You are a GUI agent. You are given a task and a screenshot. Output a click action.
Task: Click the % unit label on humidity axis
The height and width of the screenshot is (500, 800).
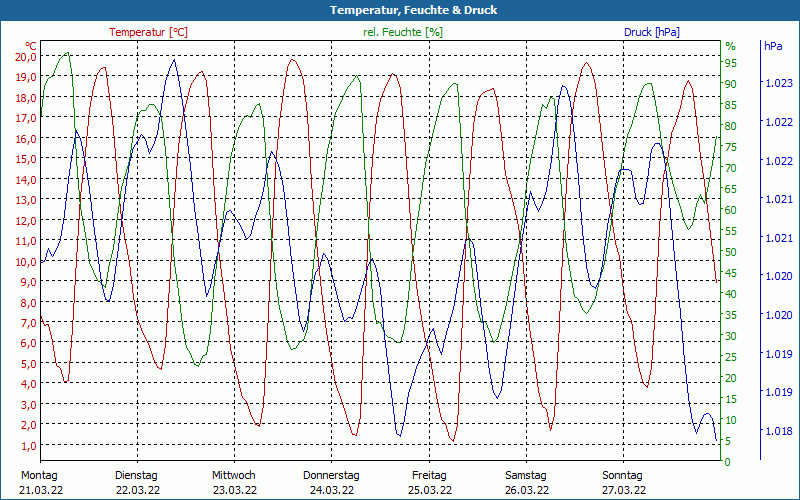pos(730,46)
